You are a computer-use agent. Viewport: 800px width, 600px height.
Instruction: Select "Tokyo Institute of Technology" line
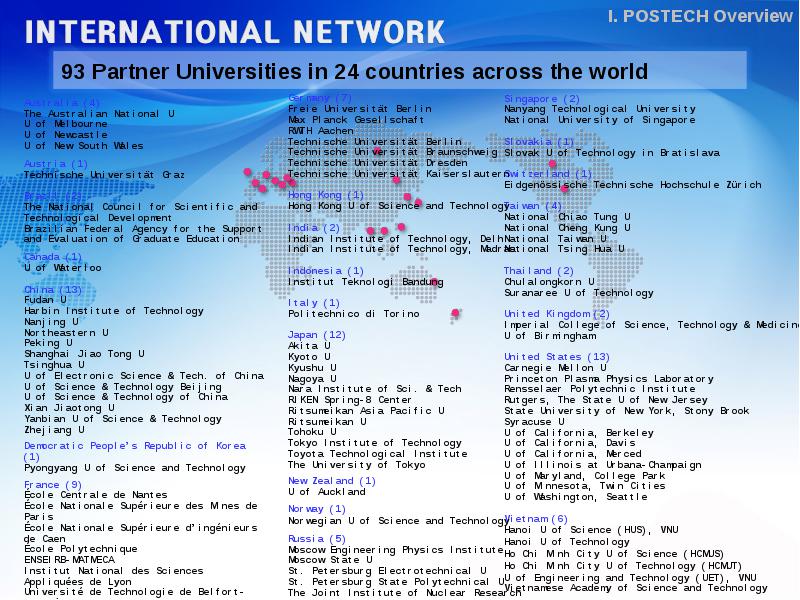(374, 443)
